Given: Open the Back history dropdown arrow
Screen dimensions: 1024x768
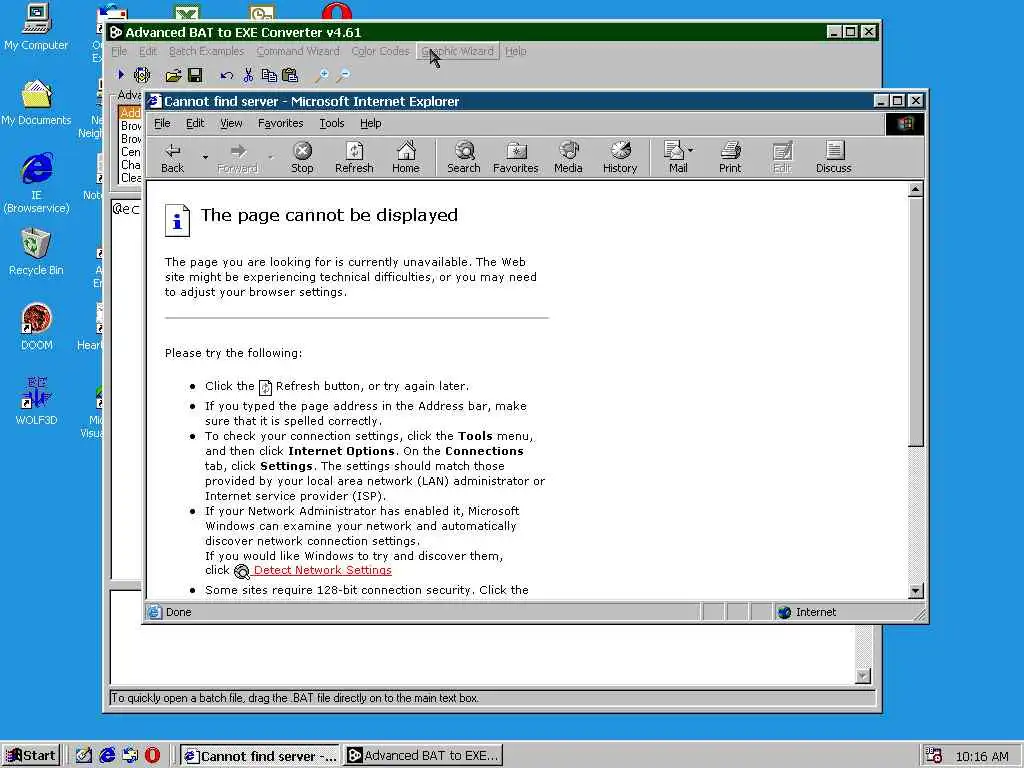Looking at the screenshot, I should tap(205, 157).
